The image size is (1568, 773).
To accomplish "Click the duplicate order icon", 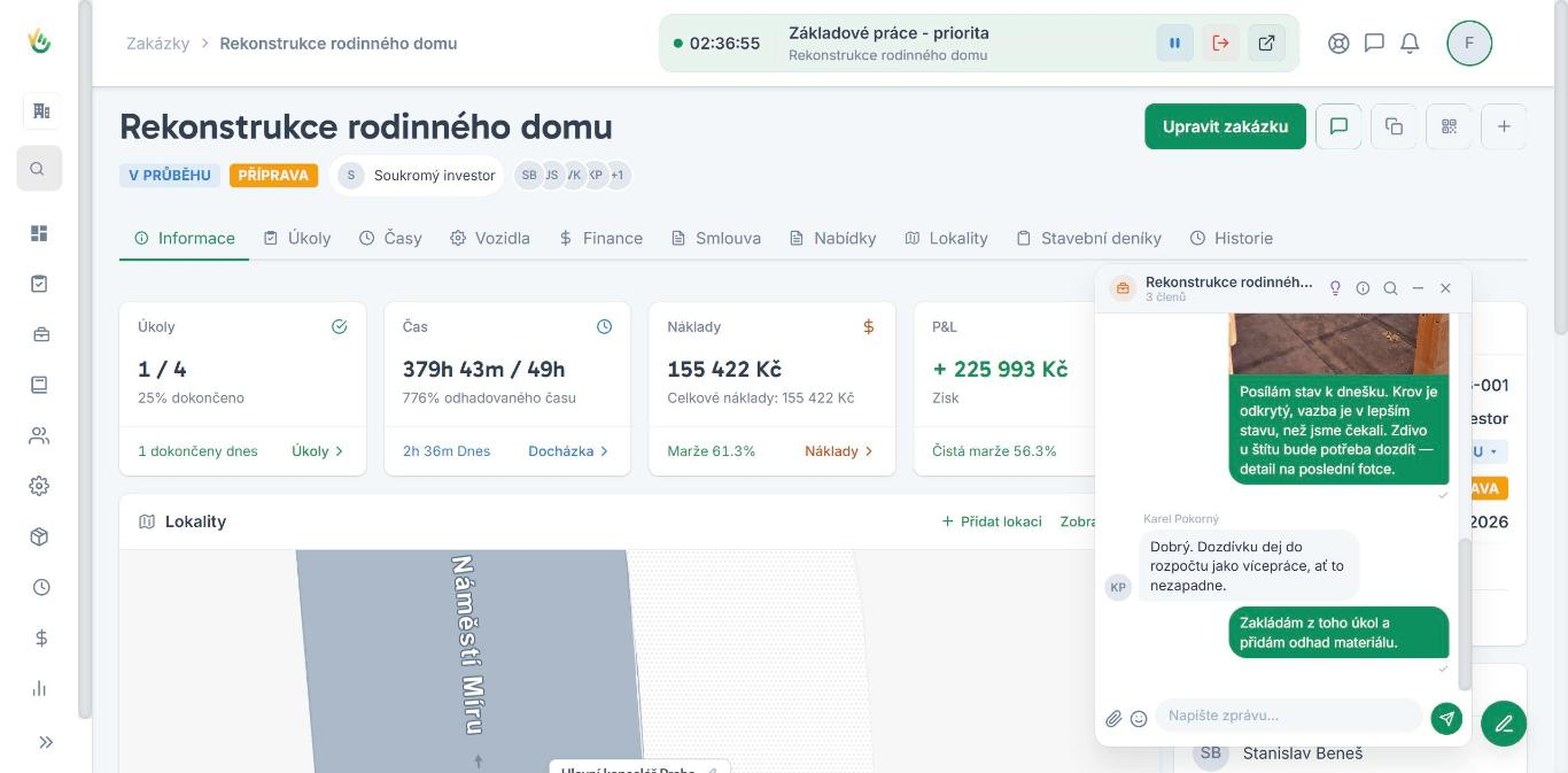I will pos(1394,126).
